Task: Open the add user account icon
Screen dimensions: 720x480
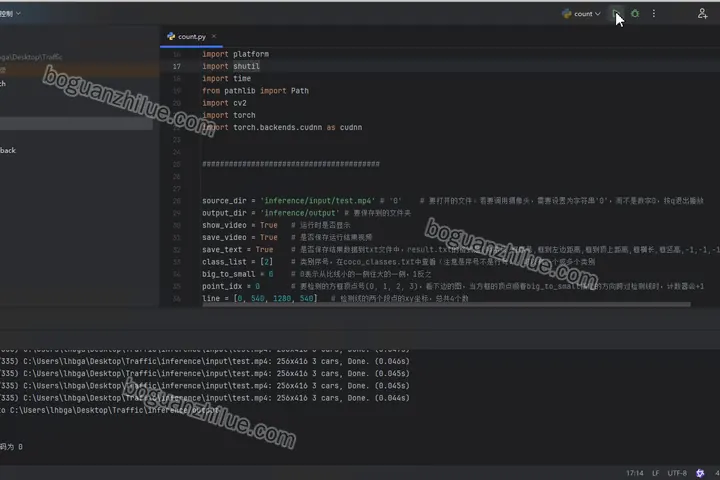Action: pyautogui.click(x=702, y=14)
